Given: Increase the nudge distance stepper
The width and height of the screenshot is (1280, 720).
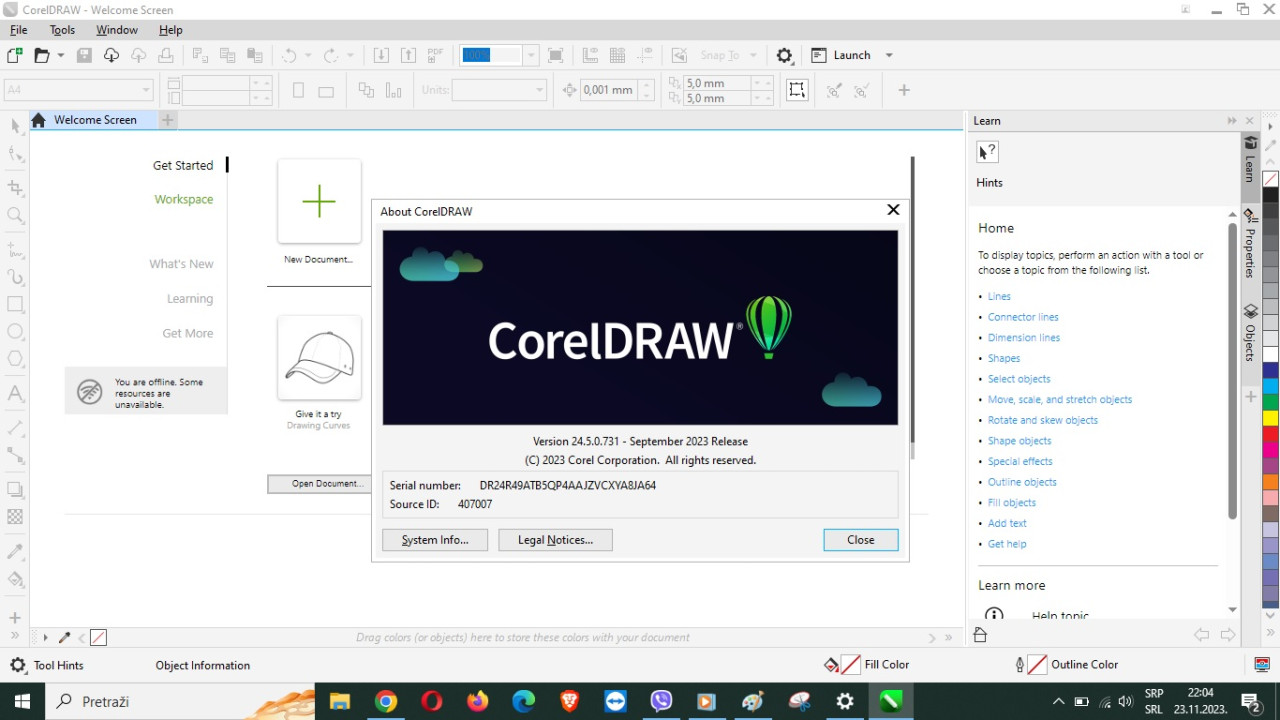Looking at the screenshot, I should click(x=647, y=84).
